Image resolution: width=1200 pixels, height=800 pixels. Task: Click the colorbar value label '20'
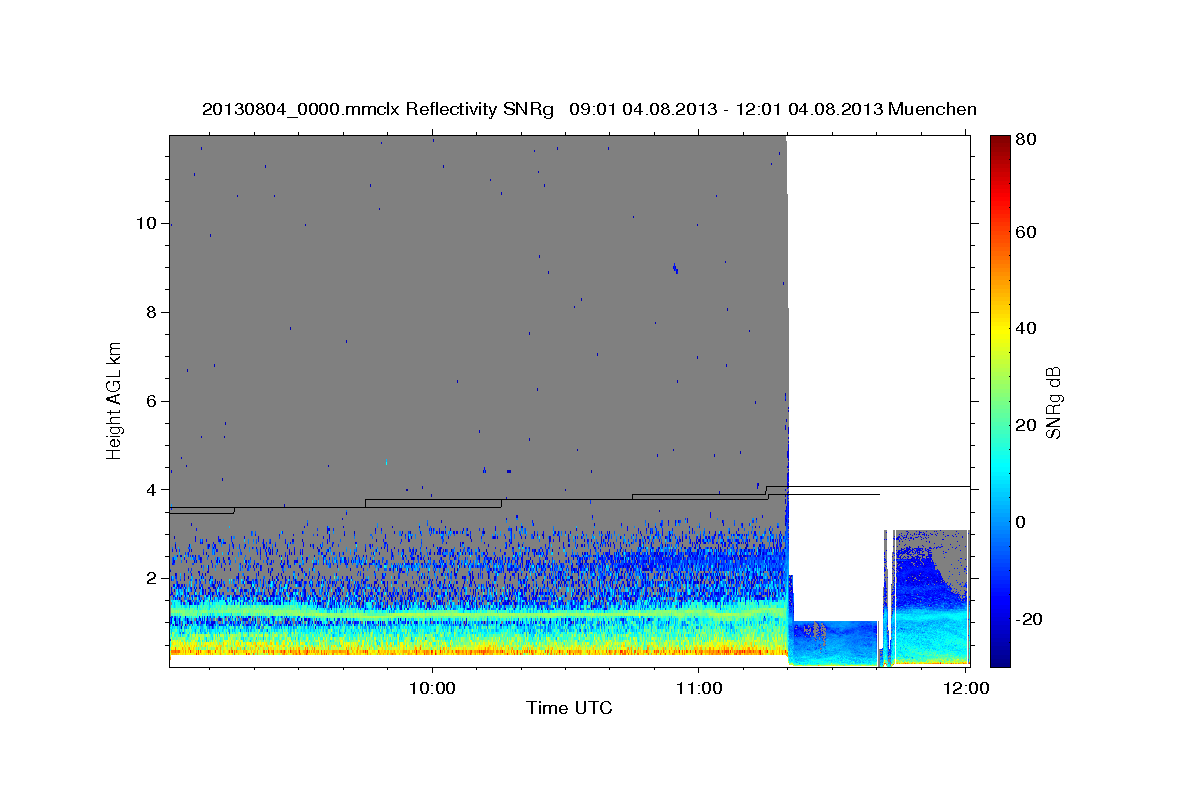[x=1025, y=425]
